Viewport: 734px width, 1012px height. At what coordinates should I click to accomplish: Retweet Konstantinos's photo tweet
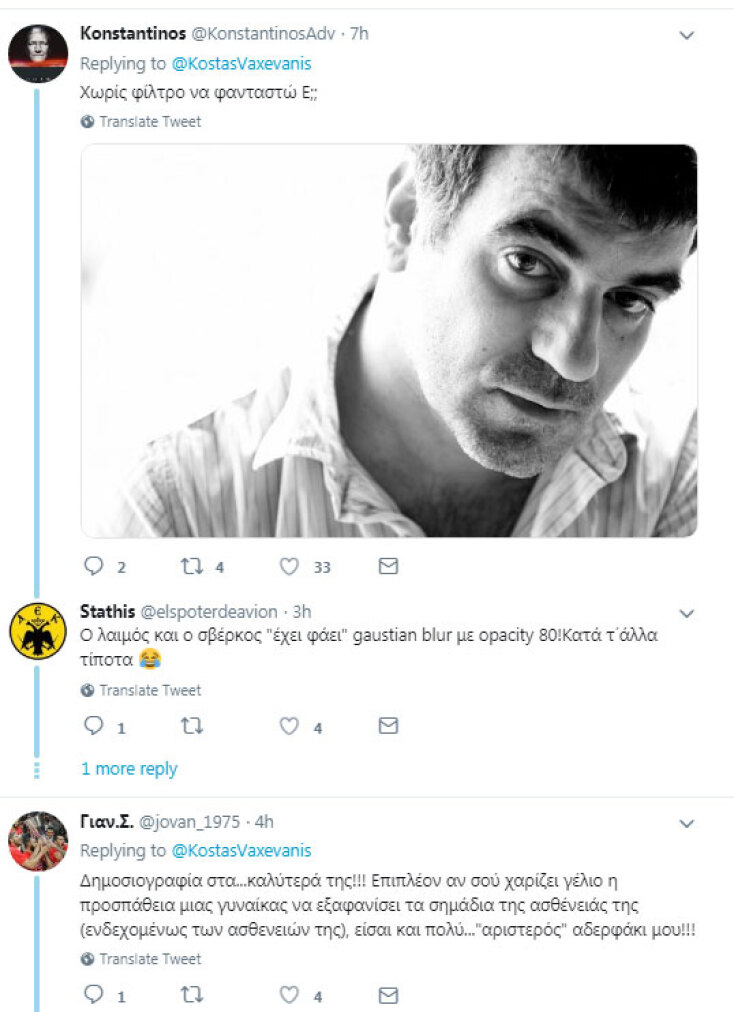194,566
